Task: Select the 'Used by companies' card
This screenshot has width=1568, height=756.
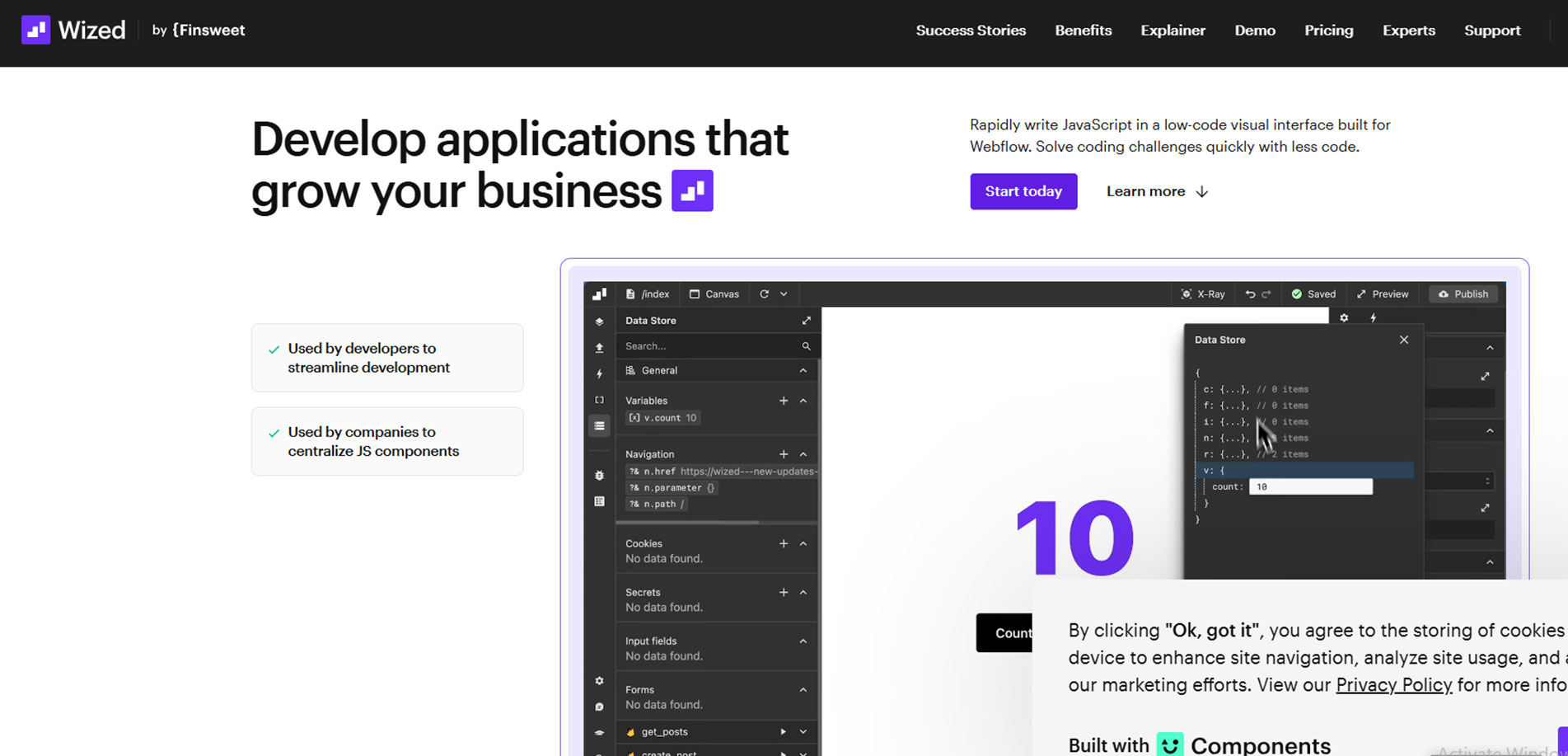Action: [387, 441]
